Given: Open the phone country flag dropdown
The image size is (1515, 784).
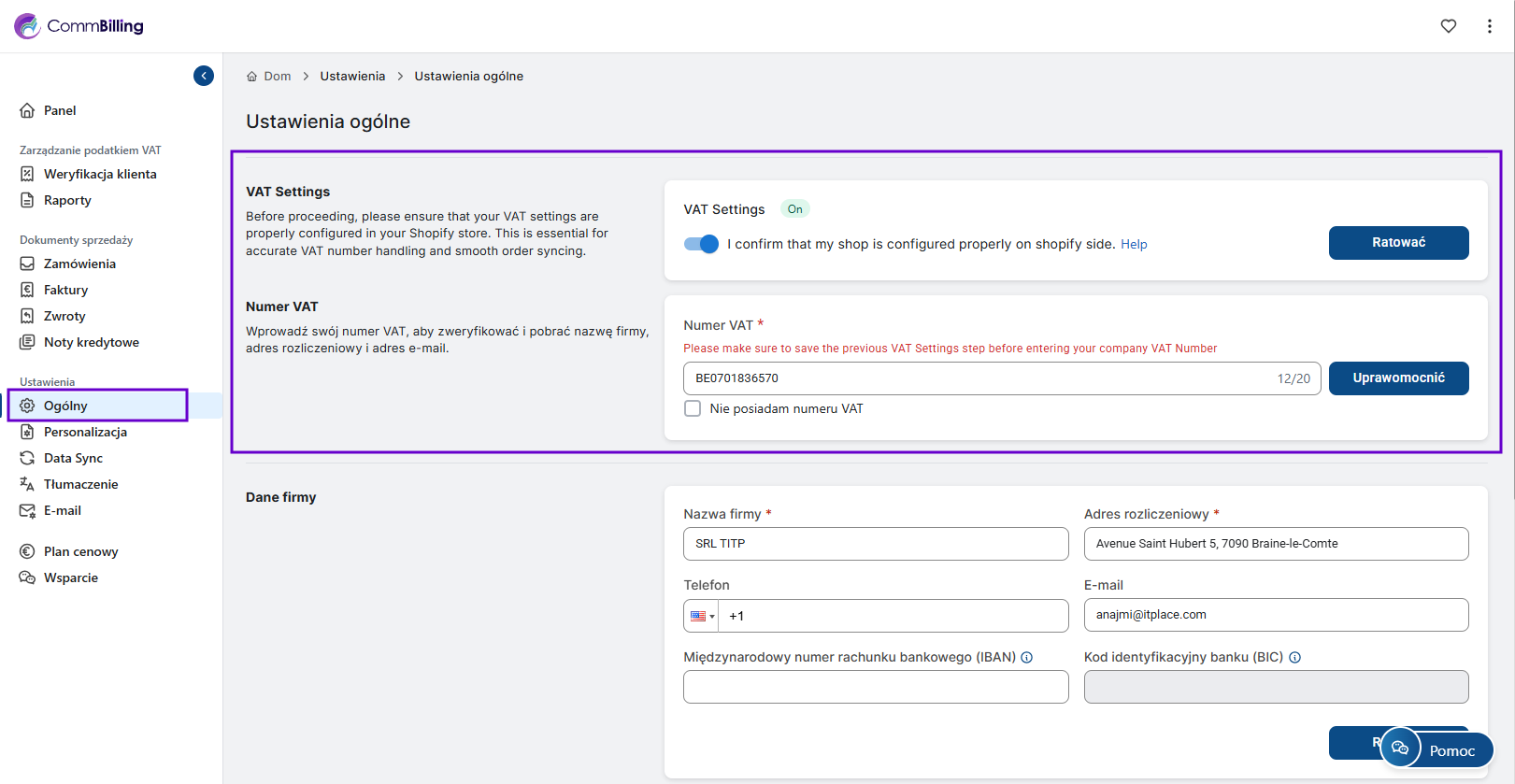Looking at the screenshot, I should click(701, 616).
